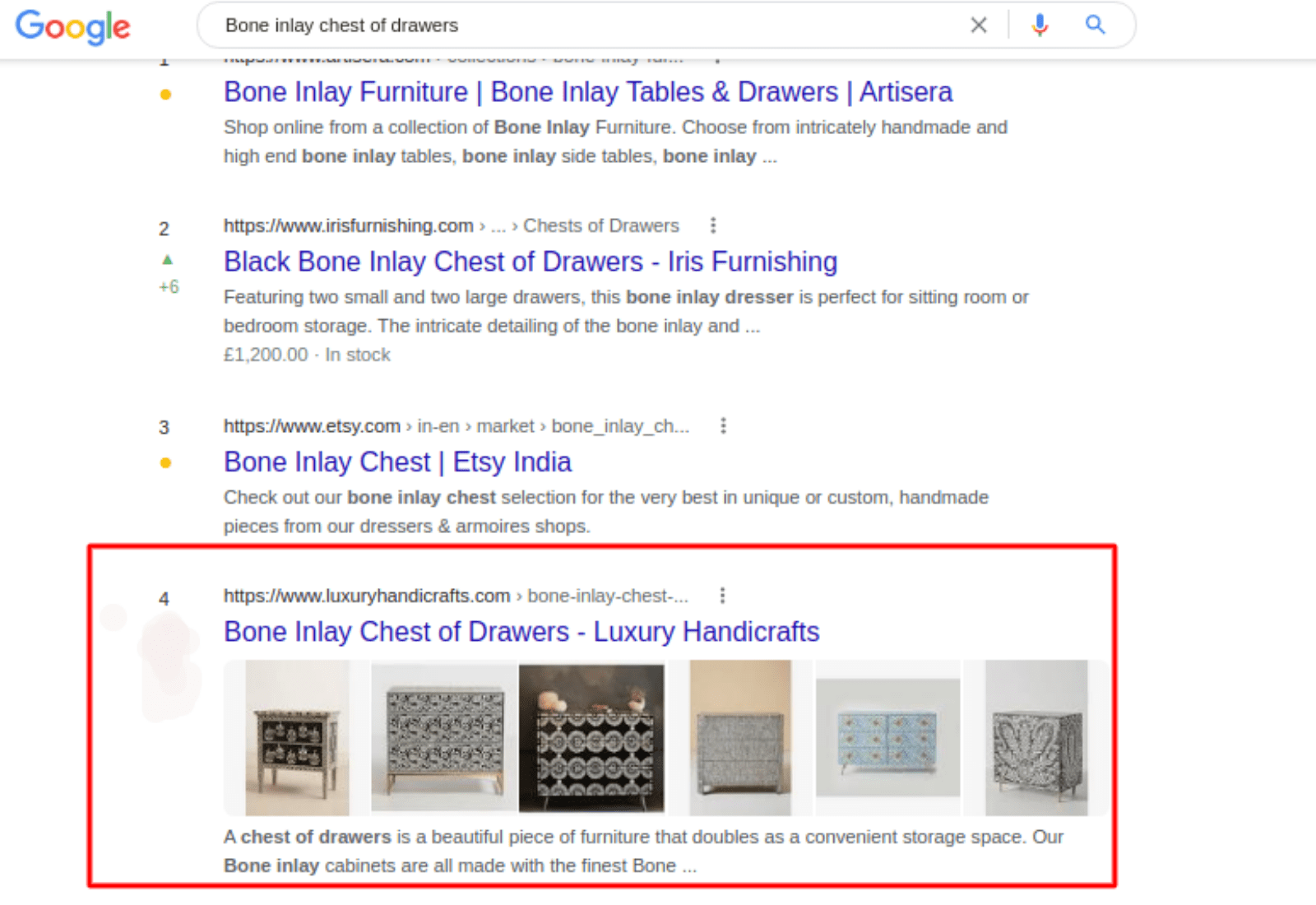The width and height of the screenshot is (1316, 905).
Task: Open the Luxury Handicrafts chest of drawers link
Action: pyautogui.click(x=521, y=632)
